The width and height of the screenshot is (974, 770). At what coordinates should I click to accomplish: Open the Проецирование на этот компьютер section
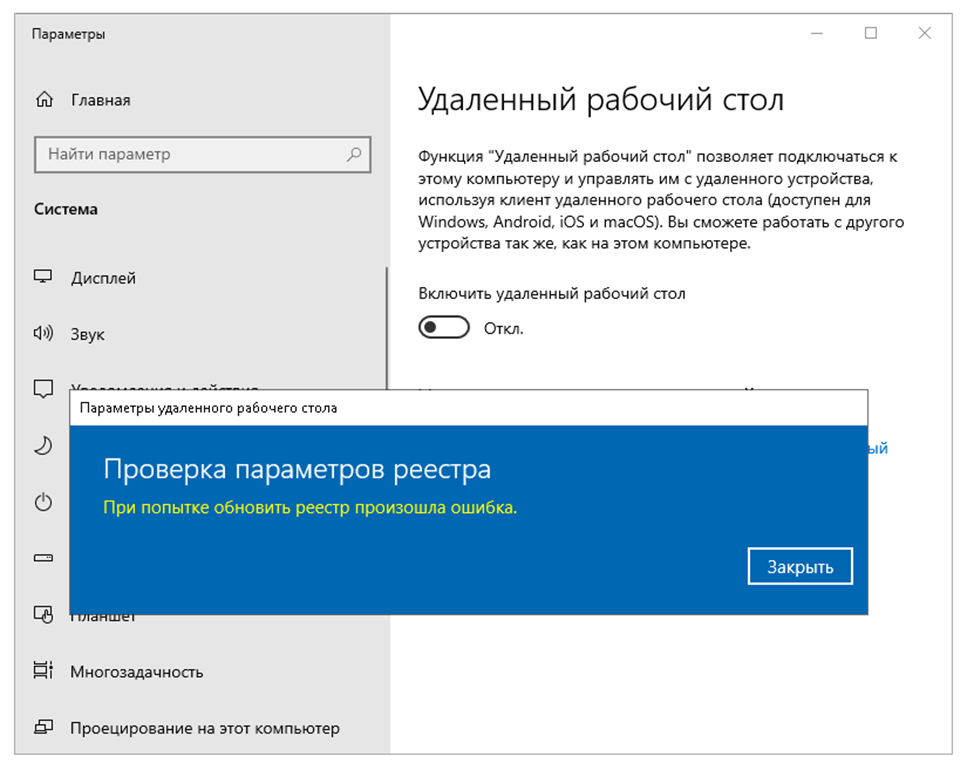click(x=204, y=728)
